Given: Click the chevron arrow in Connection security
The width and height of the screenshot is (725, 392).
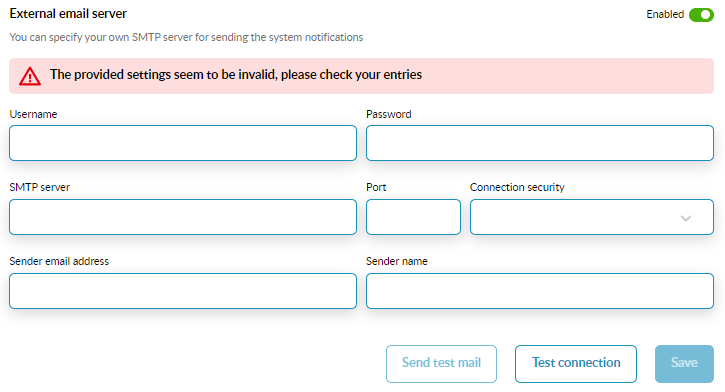Looking at the screenshot, I should point(686,218).
